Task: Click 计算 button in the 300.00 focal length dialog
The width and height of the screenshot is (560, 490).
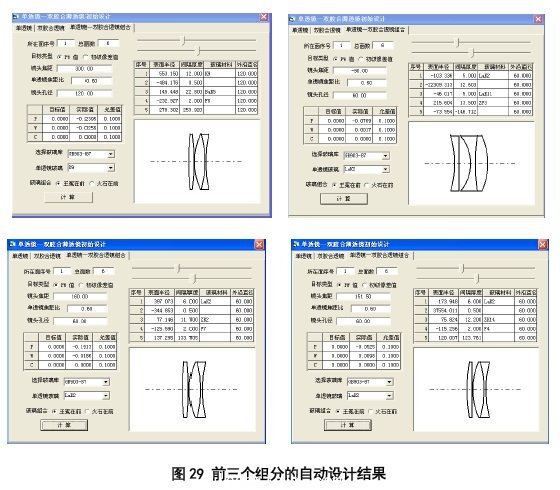Action: point(68,197)
